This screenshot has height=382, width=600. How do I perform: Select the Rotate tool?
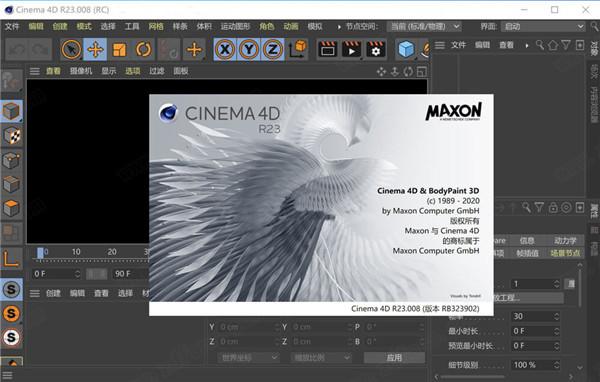(x=143, y=49)
